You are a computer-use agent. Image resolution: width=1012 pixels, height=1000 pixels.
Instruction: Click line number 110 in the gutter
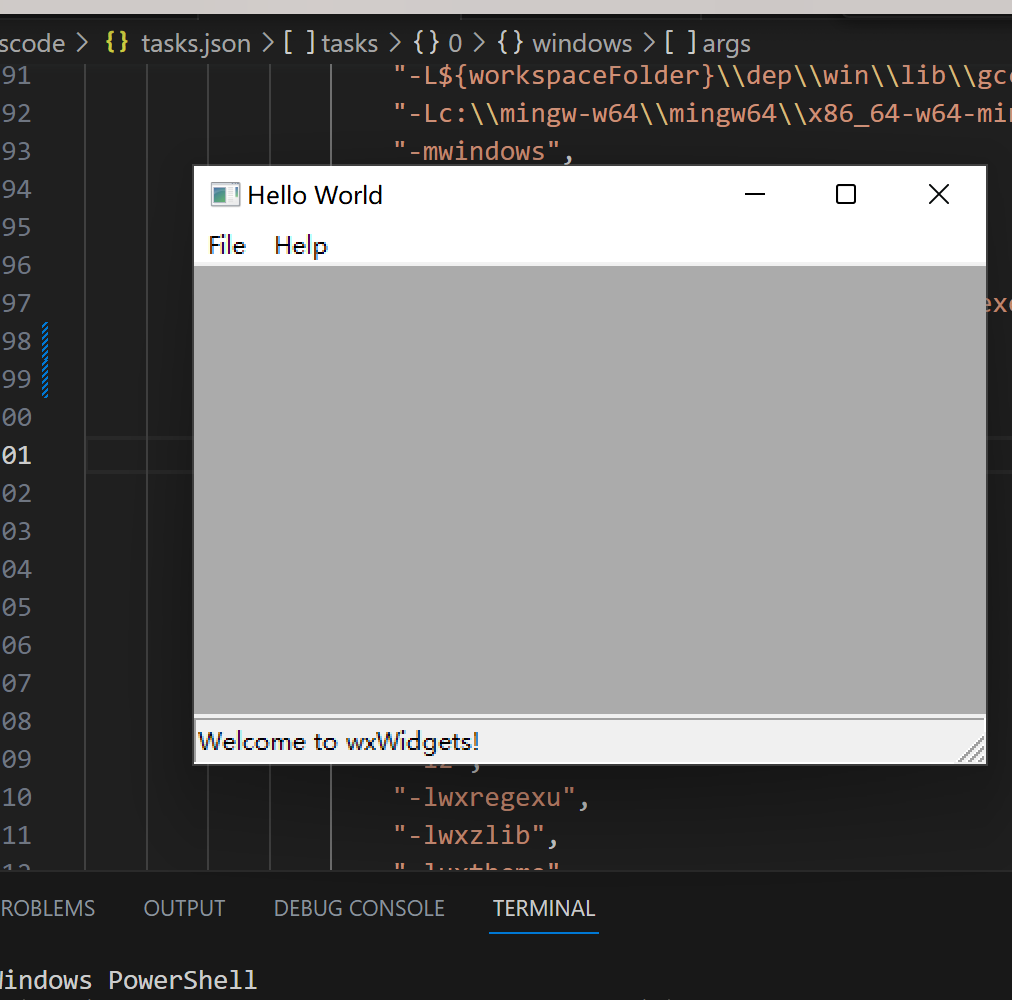pyautogui.click(x=16, y=797)
